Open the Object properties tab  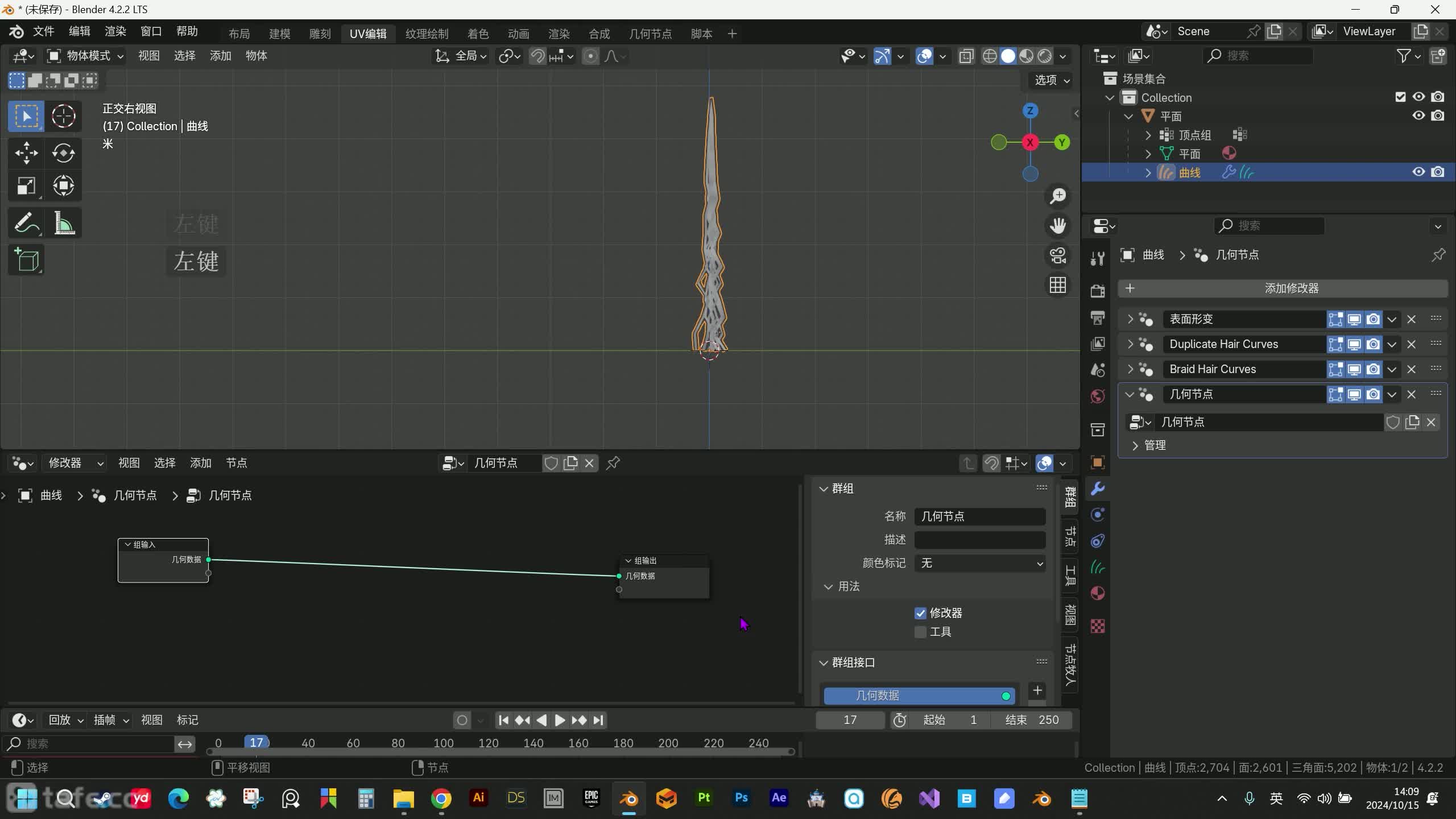[x=1098, y=462]
